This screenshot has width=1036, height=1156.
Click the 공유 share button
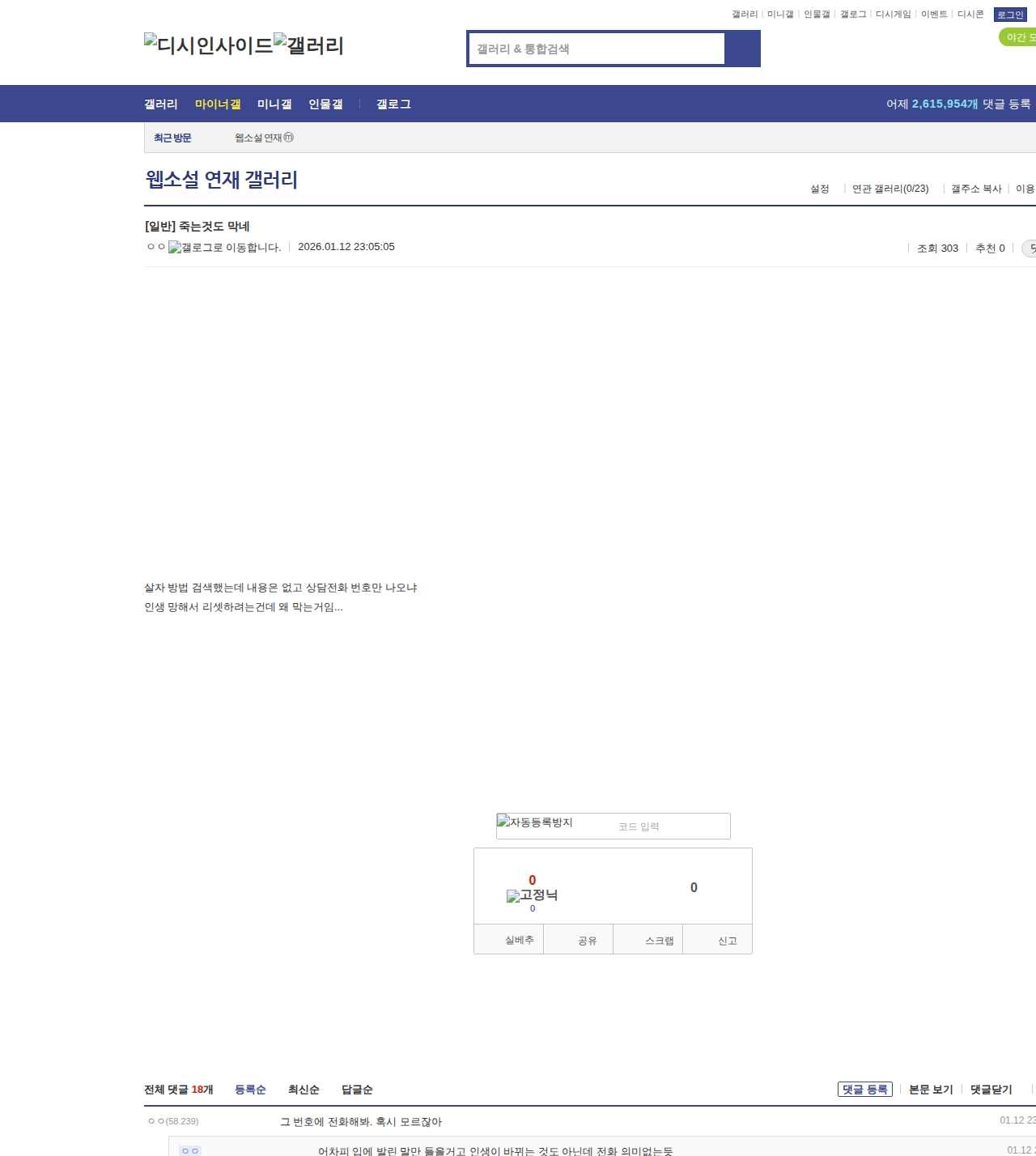point(578,940)
